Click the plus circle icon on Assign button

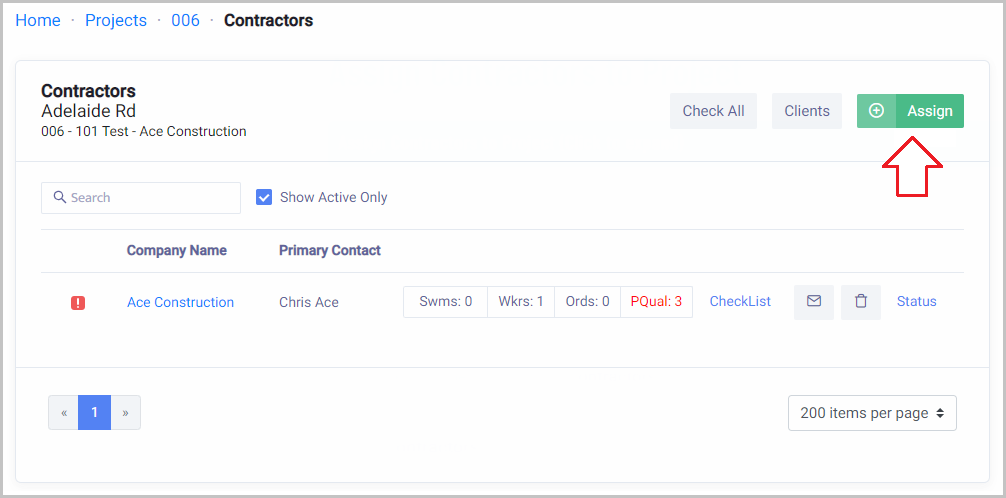point(876,111)
